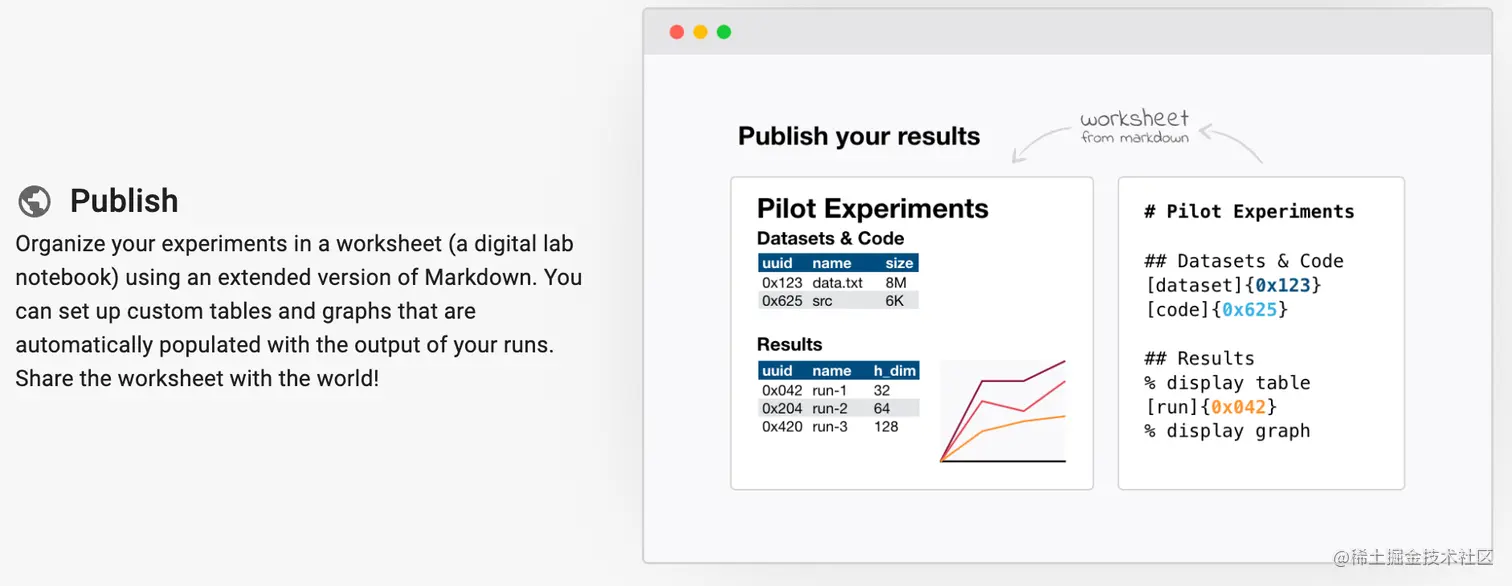Click the yellow minimize dot
The width and height of the screenshot is (1512, 586).
click(x=700, y=32)
